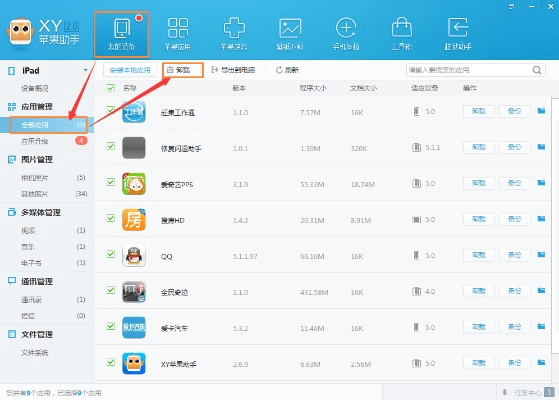Select the 多媒体管理 section header
Viewport: 559px width, 400px height.
coord(41,212)
